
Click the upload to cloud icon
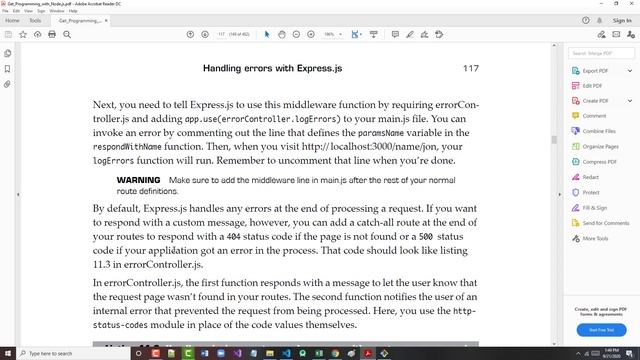point(38,35)
